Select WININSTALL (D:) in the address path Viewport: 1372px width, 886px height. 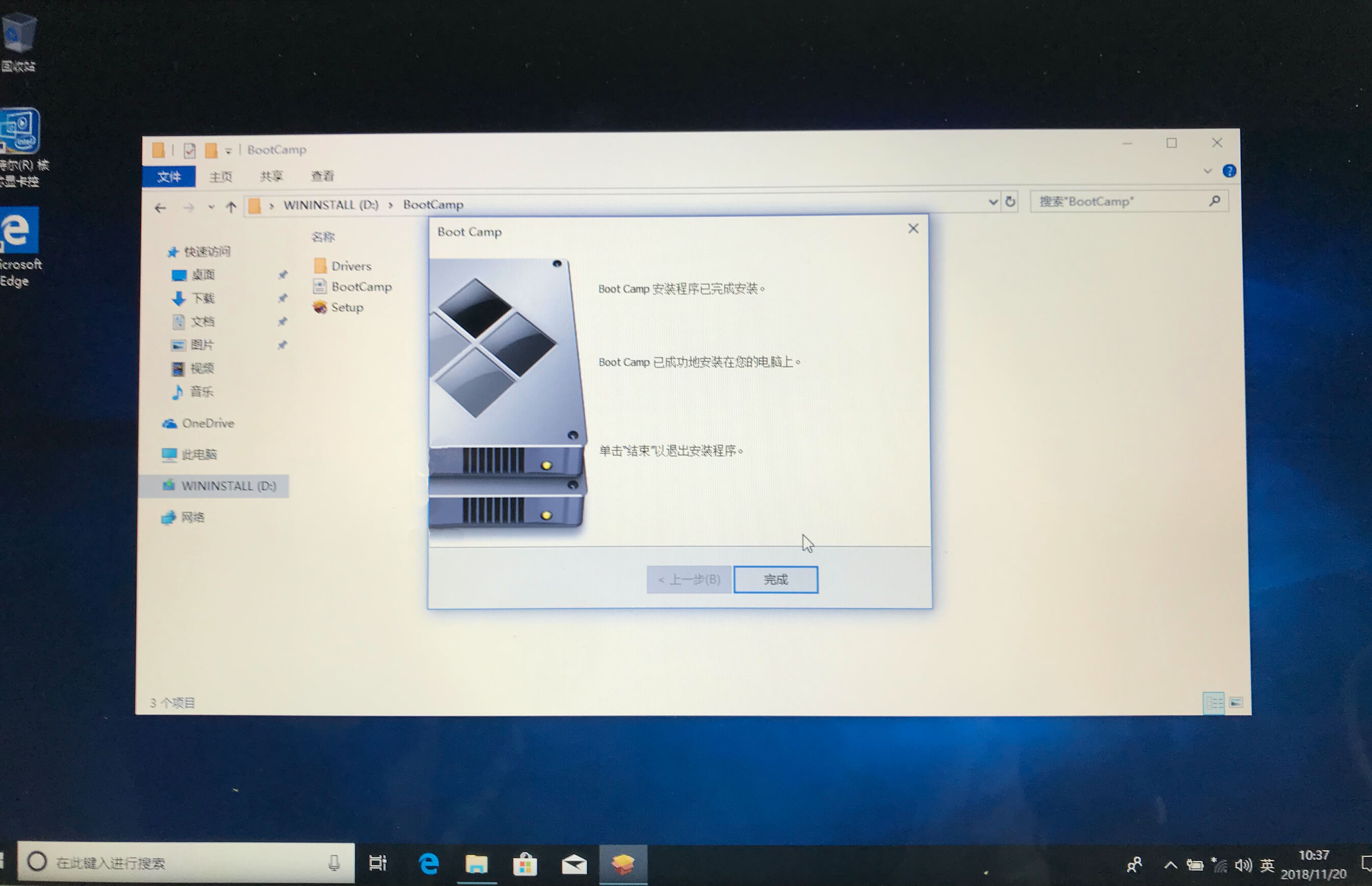(331, 205)
